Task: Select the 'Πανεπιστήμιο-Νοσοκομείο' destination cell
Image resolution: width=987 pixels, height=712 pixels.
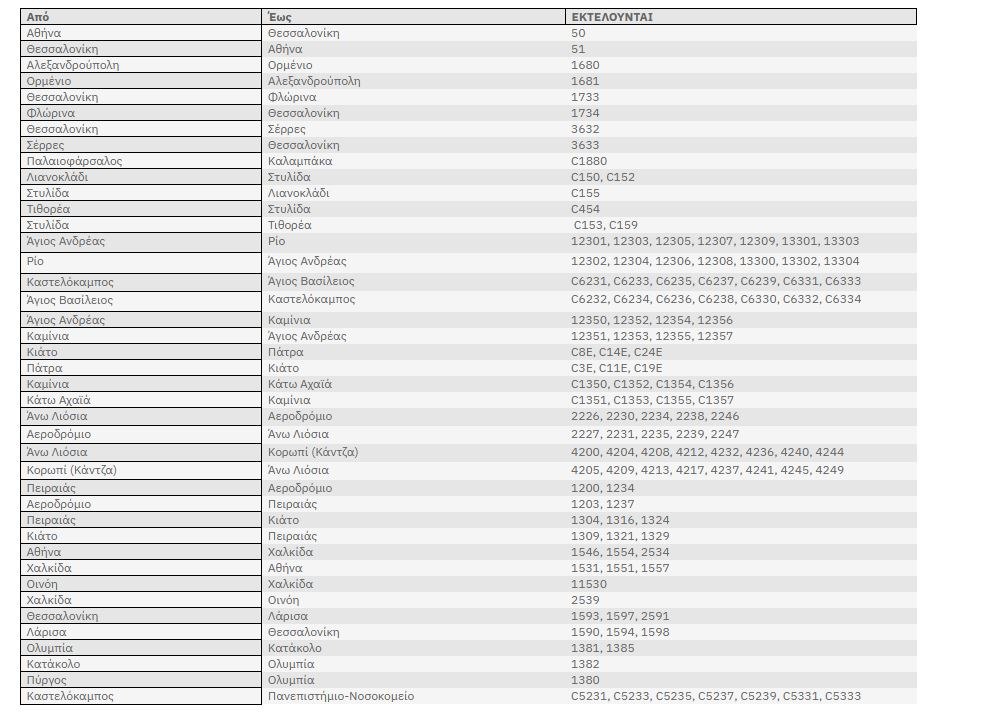Action: pos(340,696)
